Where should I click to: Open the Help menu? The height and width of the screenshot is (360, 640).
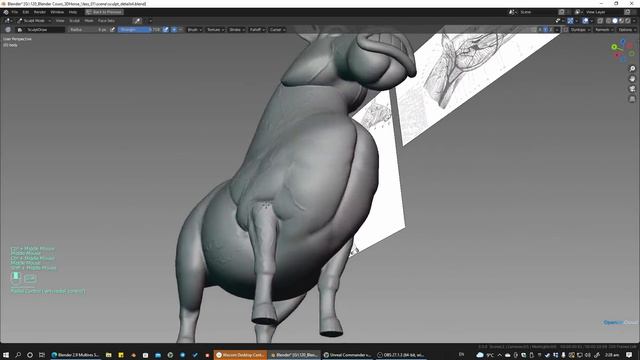(x=73, y=12)
